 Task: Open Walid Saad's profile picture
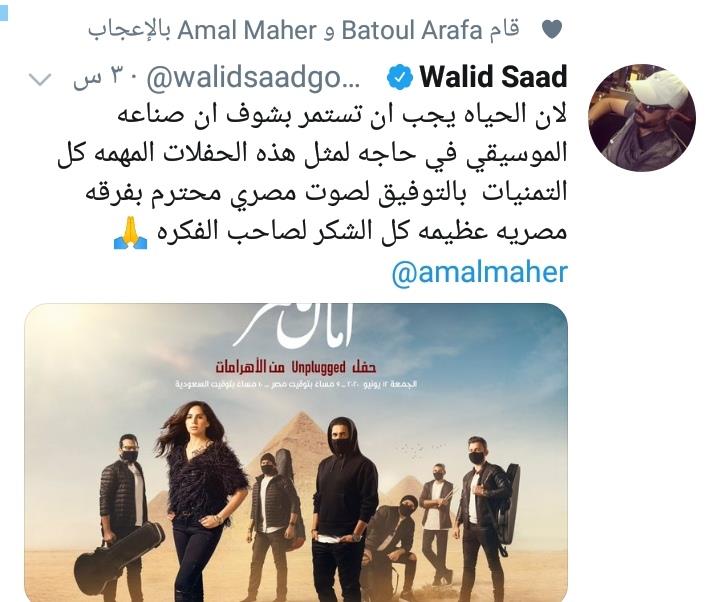(642, 118)
